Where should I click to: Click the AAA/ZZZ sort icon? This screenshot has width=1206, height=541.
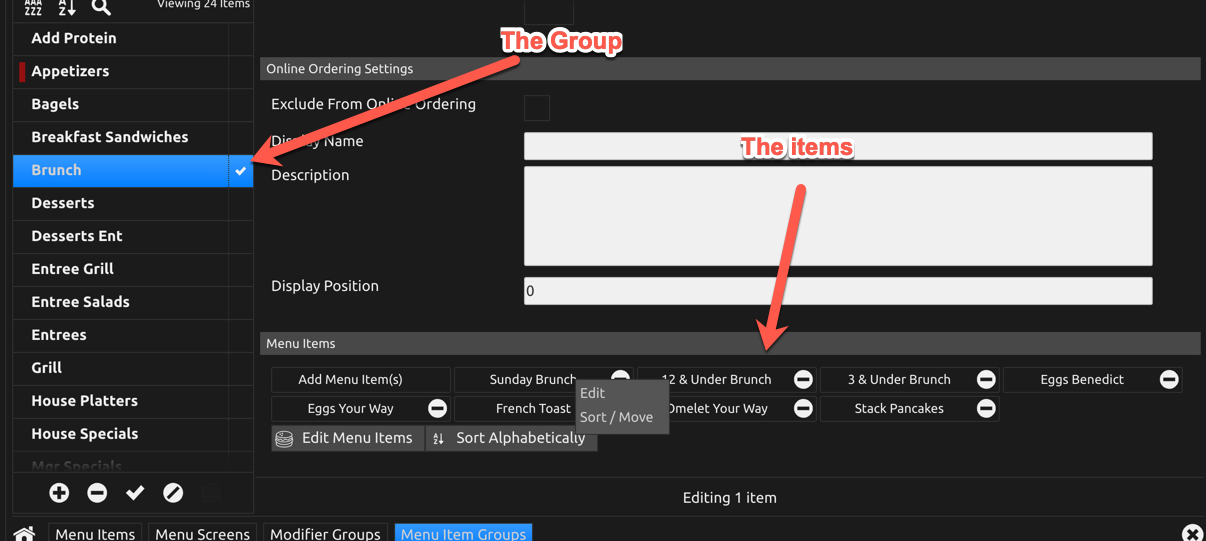[33, 7]
